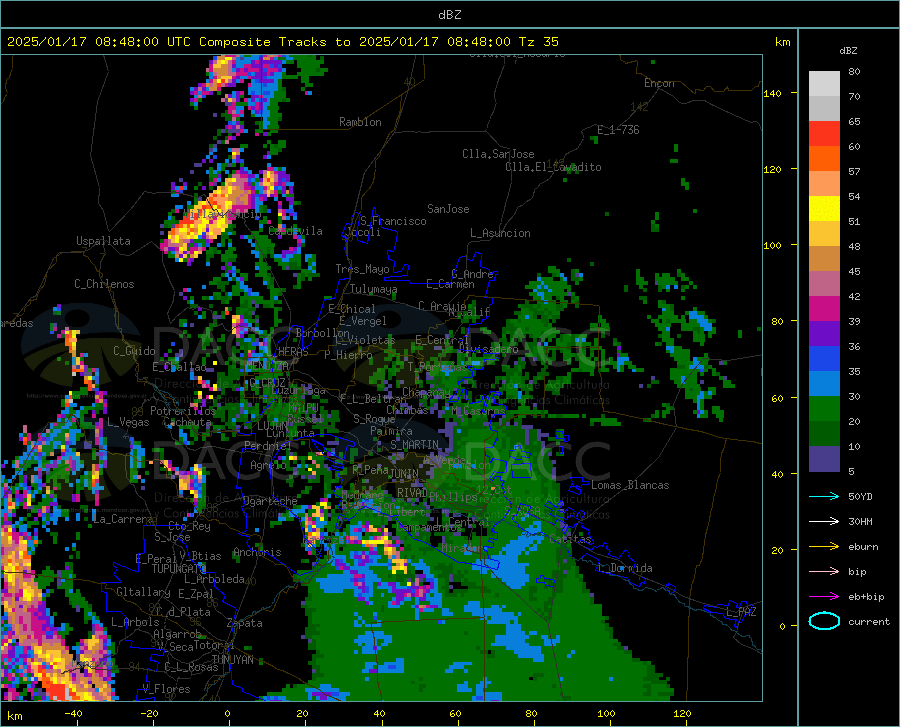Click the 140 tick on the vertical km axis
This screenshot has height=727, width=900.
pyautogui.click(x=773, y=93)
